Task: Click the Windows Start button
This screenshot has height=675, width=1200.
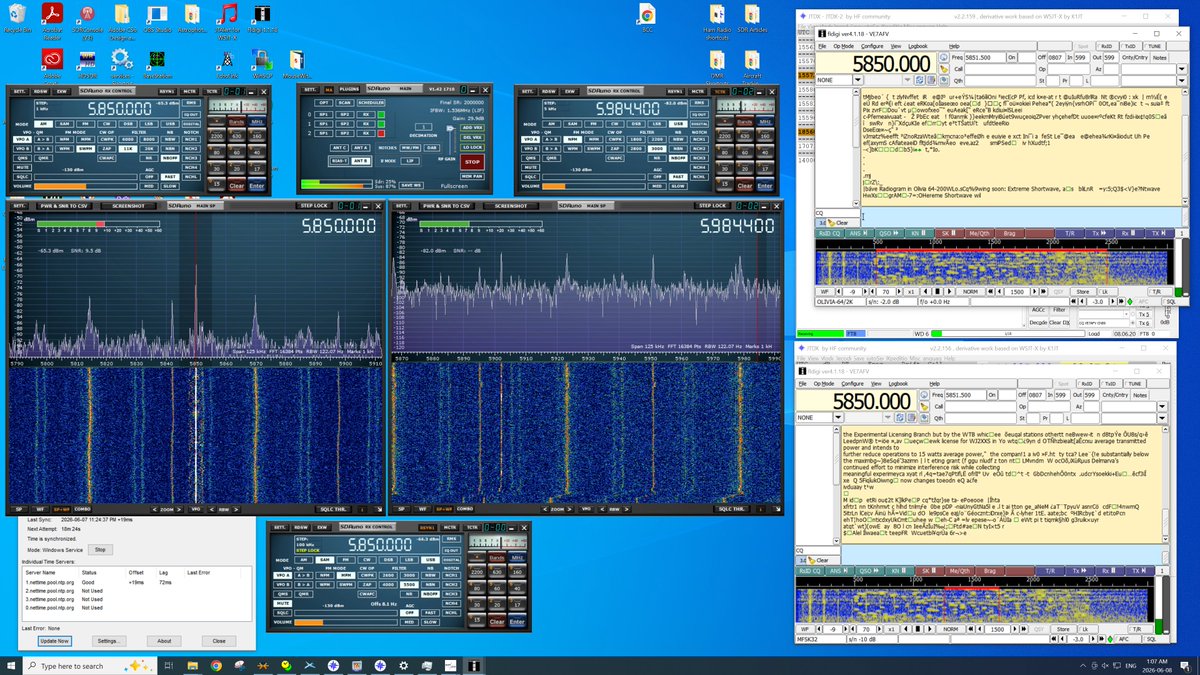Action: [11, 664]
